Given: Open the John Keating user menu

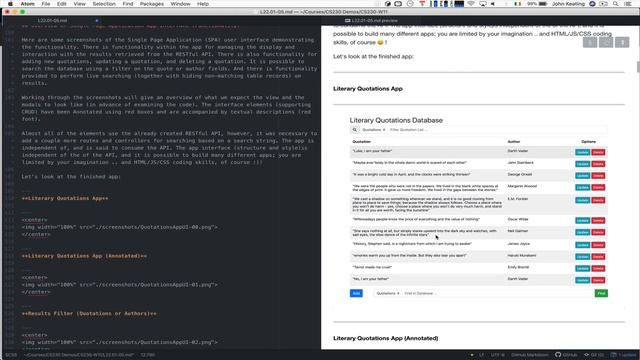Looking at the screenshot, I should 568,4.
